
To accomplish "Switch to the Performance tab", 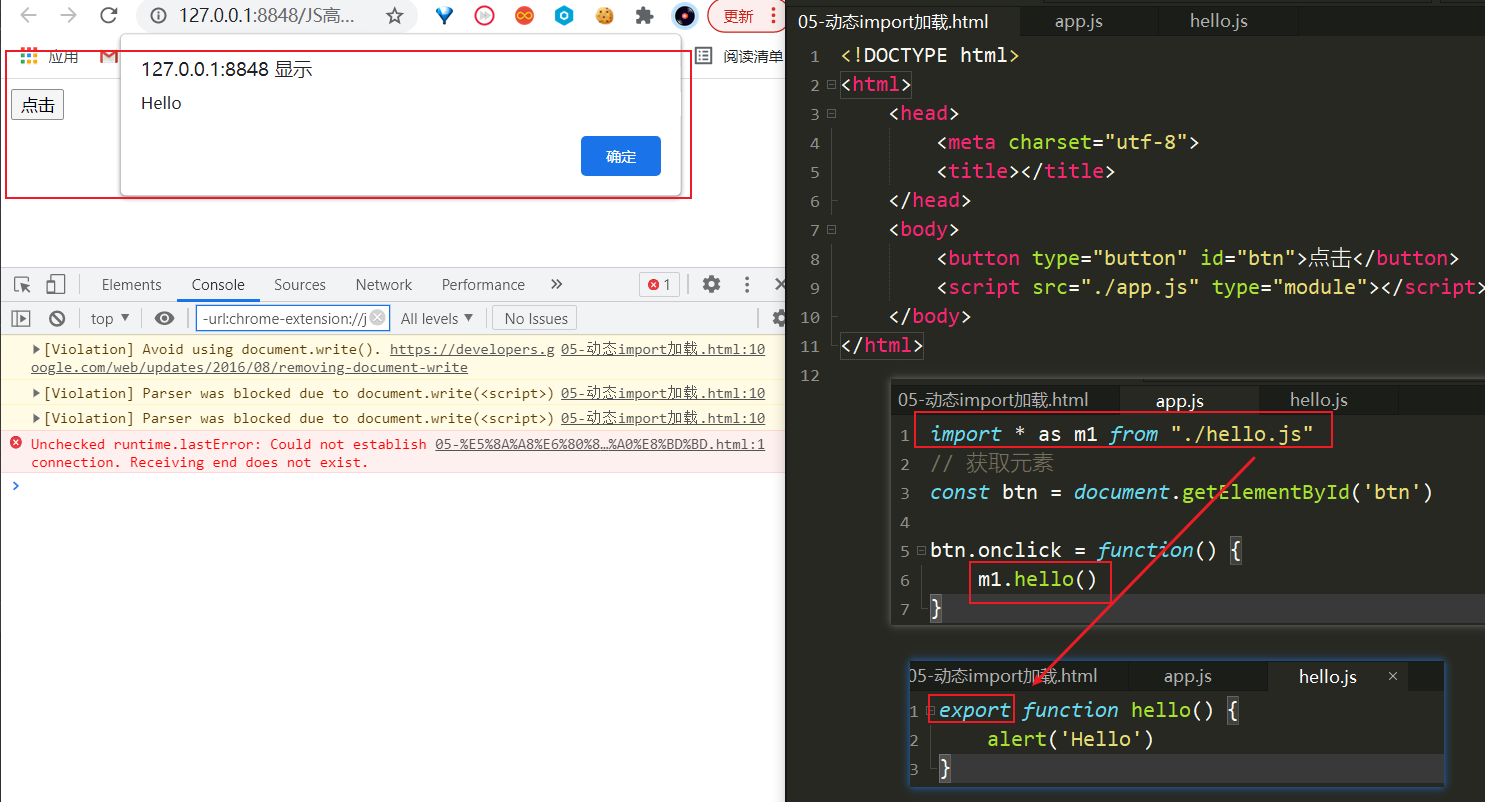I will 483,285.
